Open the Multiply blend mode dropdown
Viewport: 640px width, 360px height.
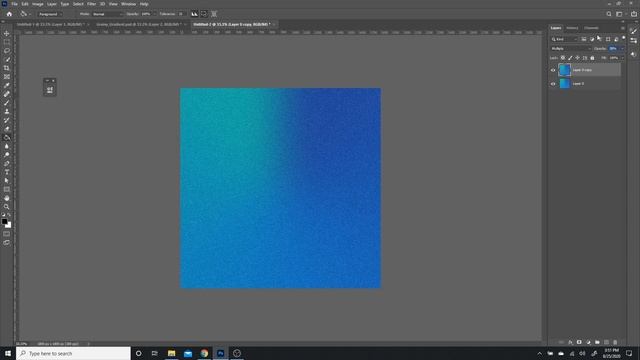click(x=571, y=49)
